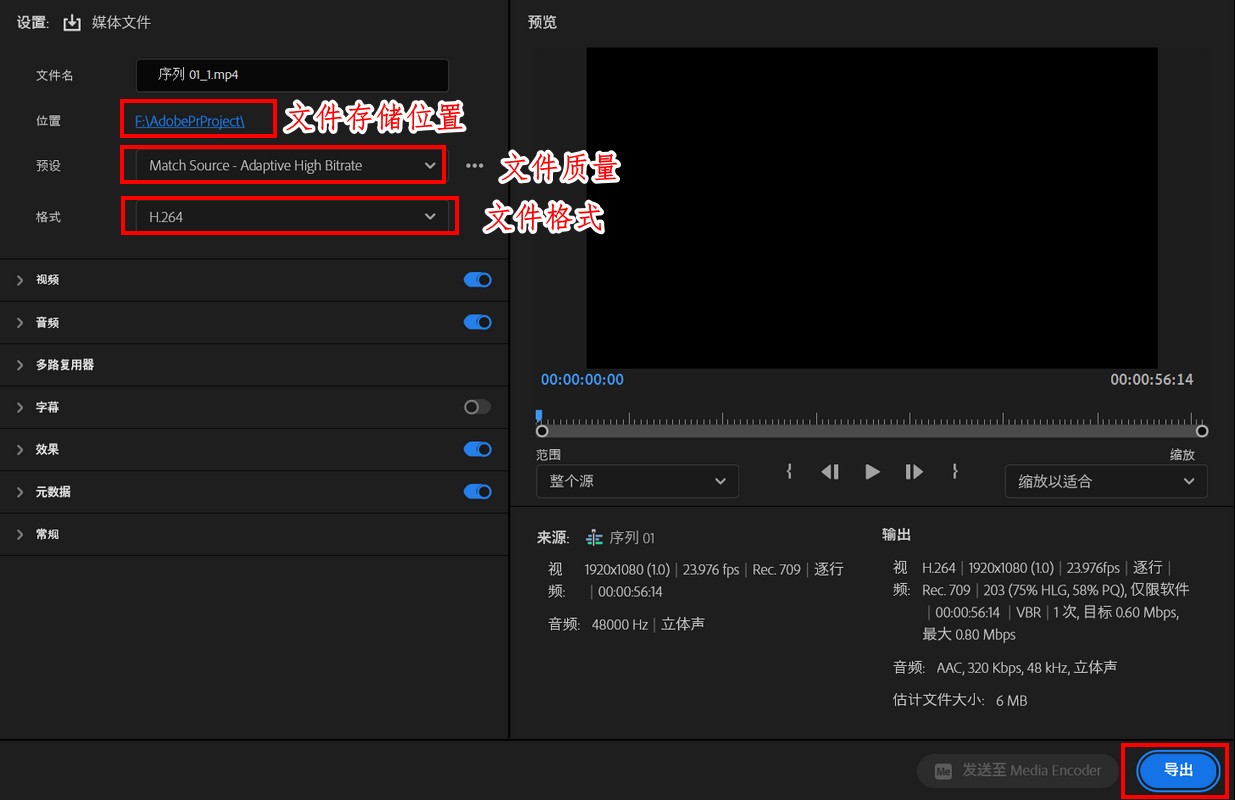Open preset options three-dot menu

point(475,165)
